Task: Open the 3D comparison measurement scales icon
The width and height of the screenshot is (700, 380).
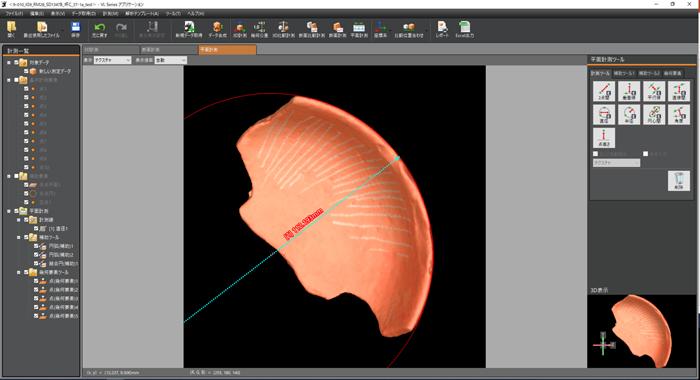Action: pyautogui.click(x=283, y=29)
